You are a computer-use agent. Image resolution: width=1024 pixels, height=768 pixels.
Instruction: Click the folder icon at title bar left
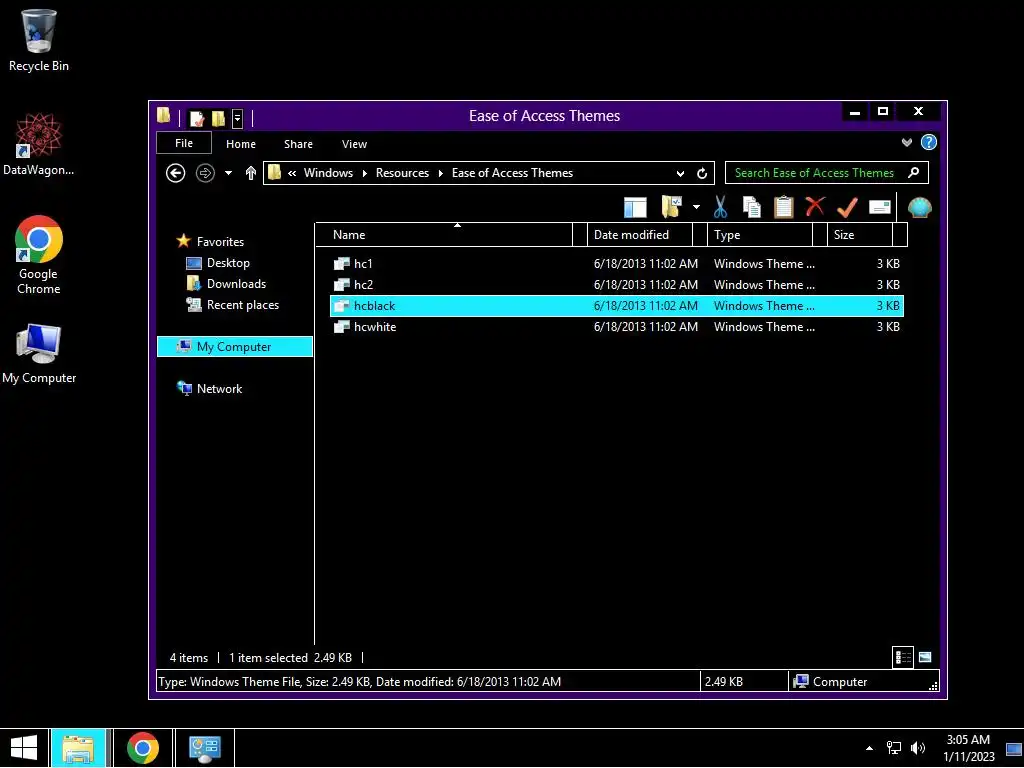(x=164, y=116)
